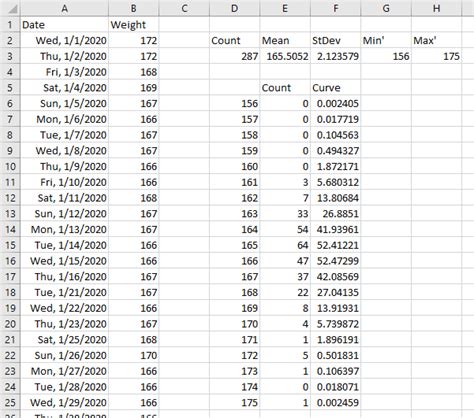This screenshot has height=418, width=474.
Task: Click the Mean label cell
Action: pos(285,40)
